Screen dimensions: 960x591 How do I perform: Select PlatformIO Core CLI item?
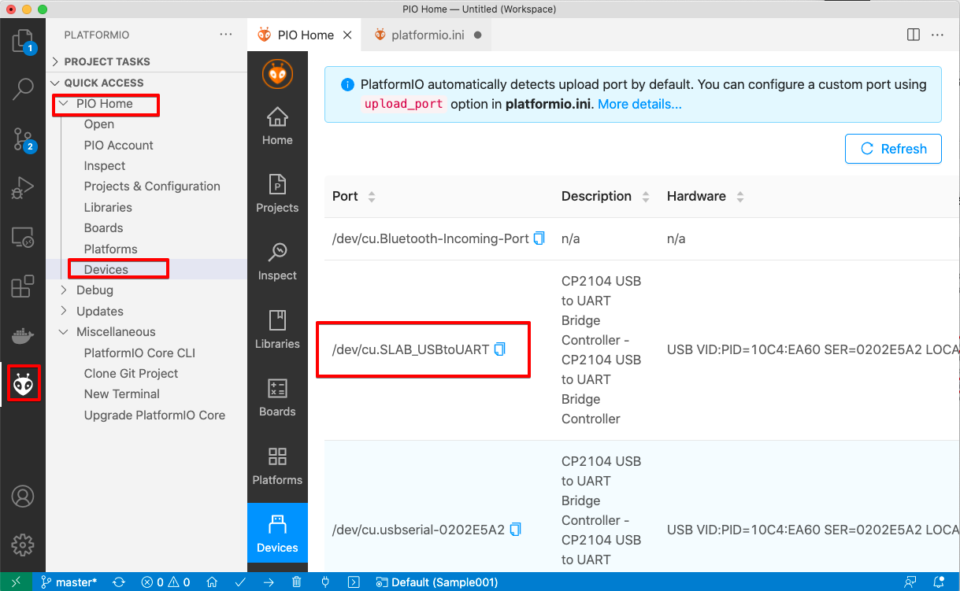140,353
